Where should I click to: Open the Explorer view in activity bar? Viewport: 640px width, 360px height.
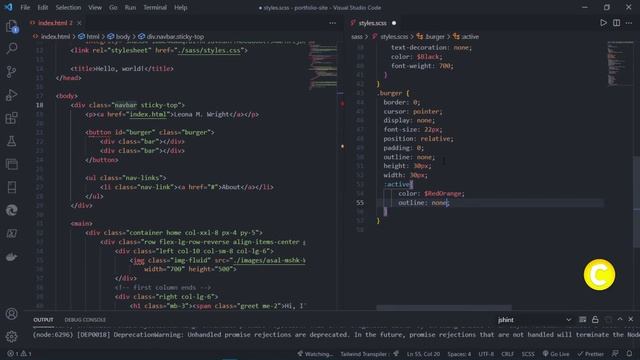(x=11, y=27)
